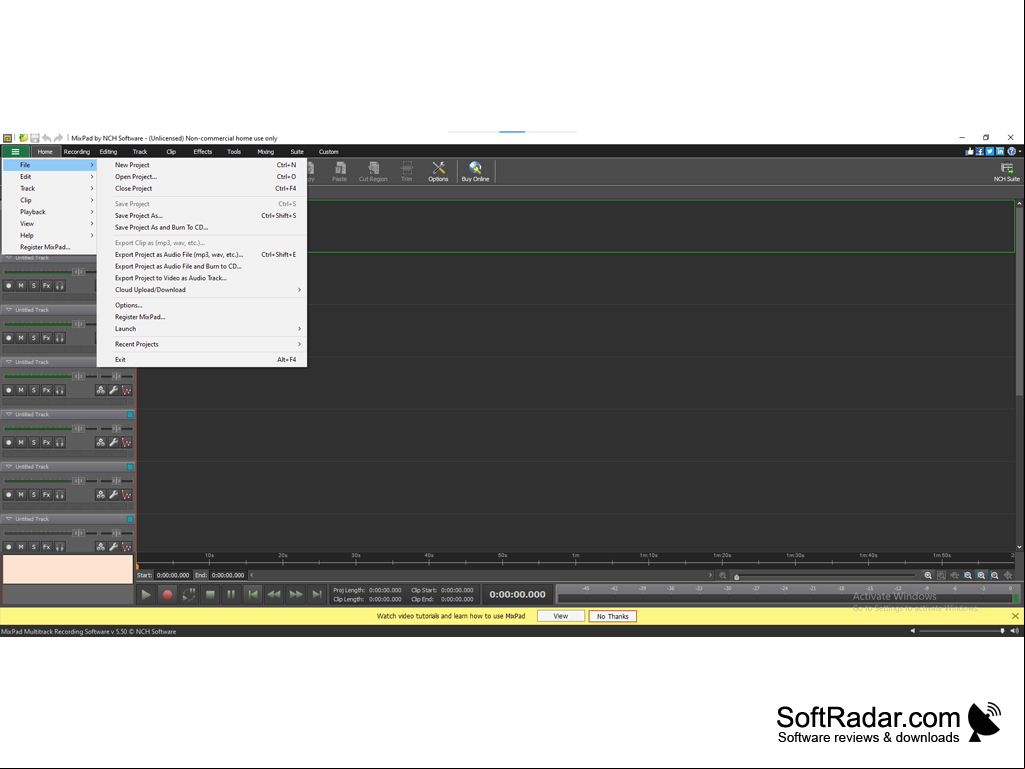Click View in the yellow tutorial bar
Viewport: 1025px width, 769px height.
point(560,616)
